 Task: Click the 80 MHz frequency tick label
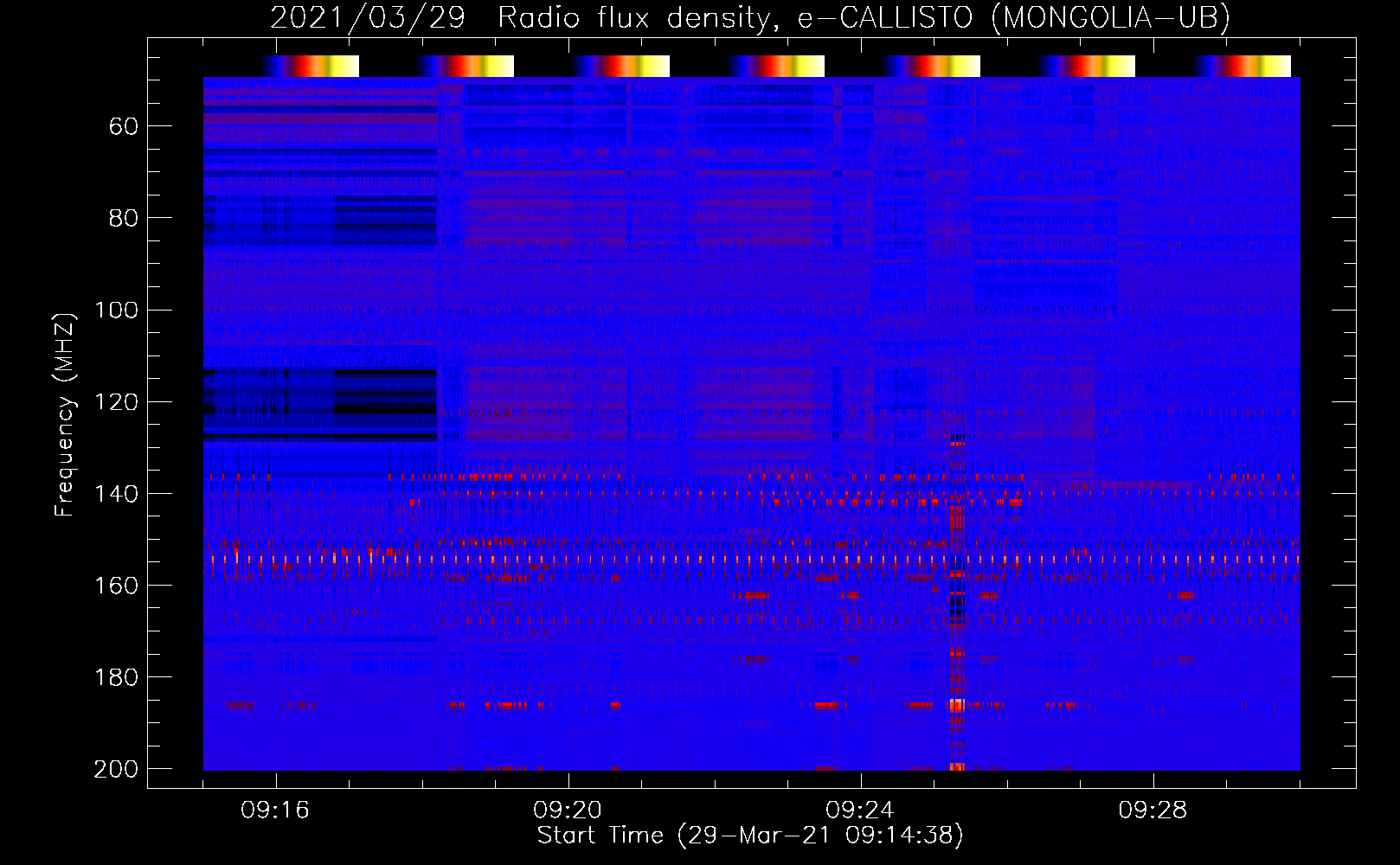pos(124,219)
